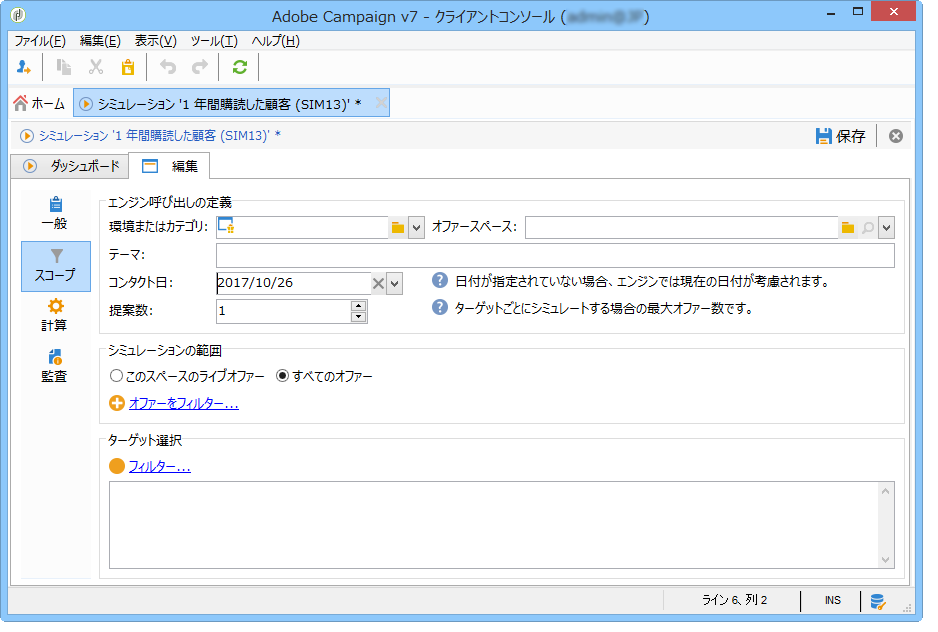Click orange circle icon beside フィルター
The width and height of the screenshot is (938, 632).
(117, 466)
